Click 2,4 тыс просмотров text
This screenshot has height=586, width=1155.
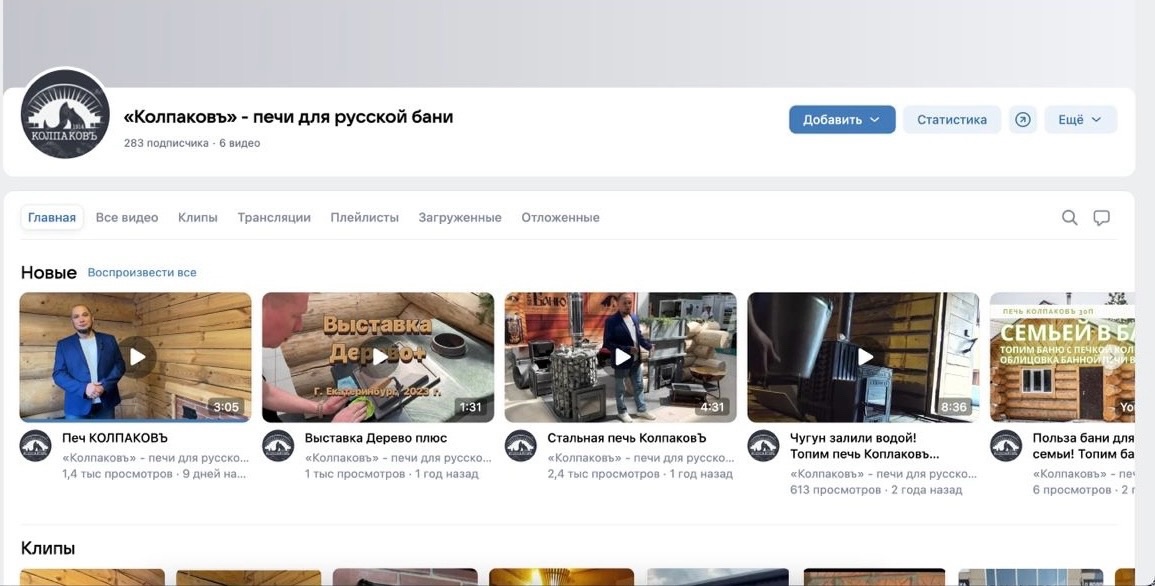pyautogui.click(x=603, y=474)
